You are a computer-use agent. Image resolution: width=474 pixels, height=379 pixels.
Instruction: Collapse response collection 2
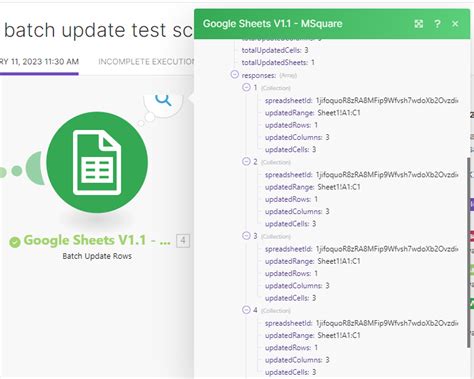(x=246, y=162)
